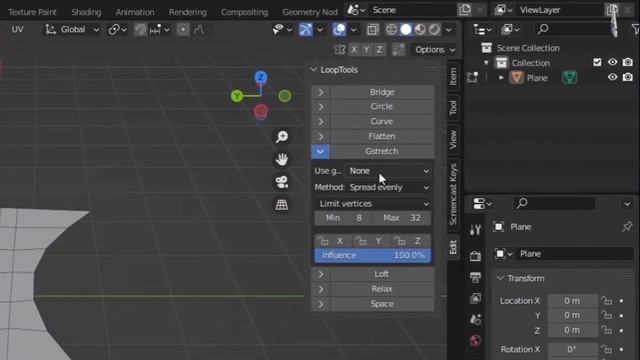Toggle viewport gizmos icon
640x360 pixels.
(x=306, y=29)
